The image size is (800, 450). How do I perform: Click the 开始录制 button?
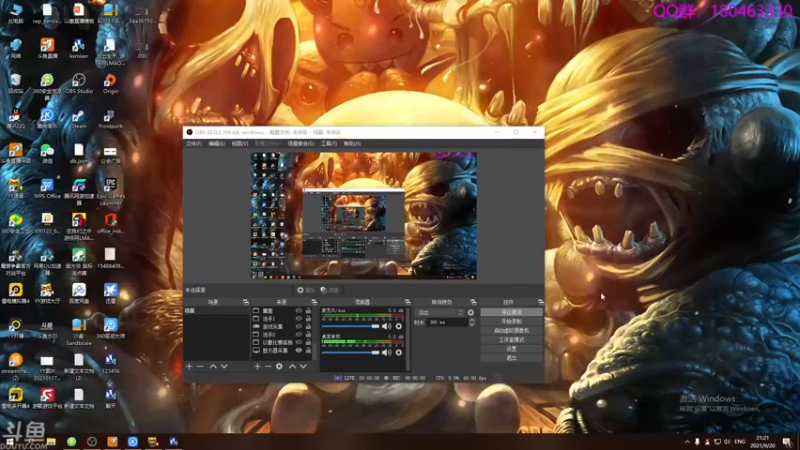pyautogui.click(x=511, y=321)
